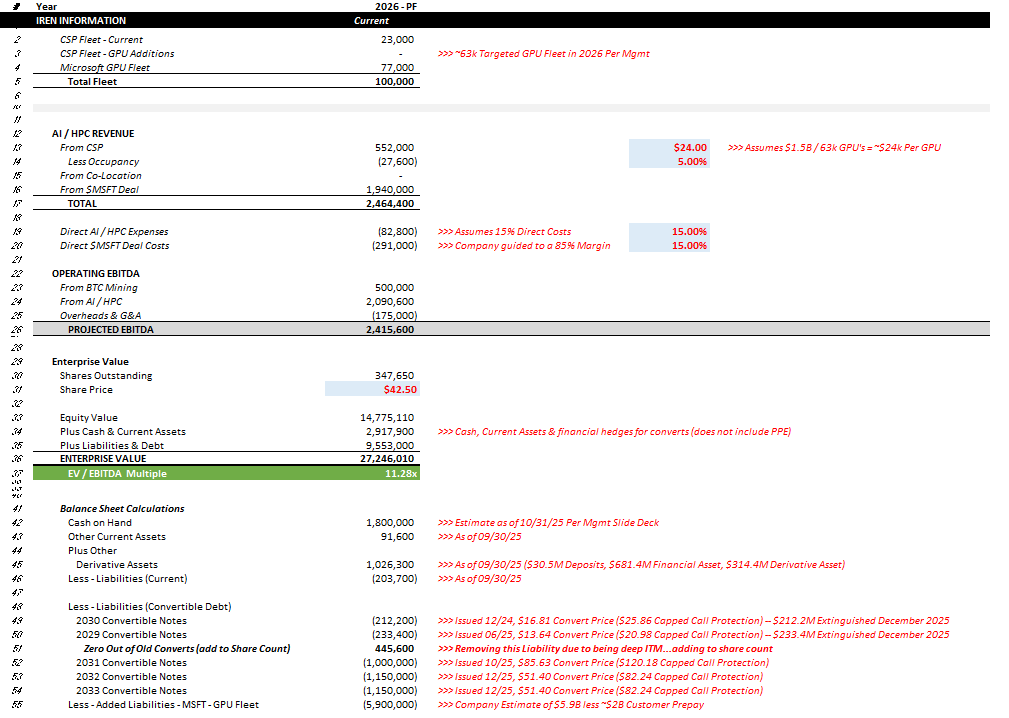This screenshot has width=1009, height=718.
Task: Select the PROJECTED EBITDA 2,415,600 cell
Action: (390, 329)
